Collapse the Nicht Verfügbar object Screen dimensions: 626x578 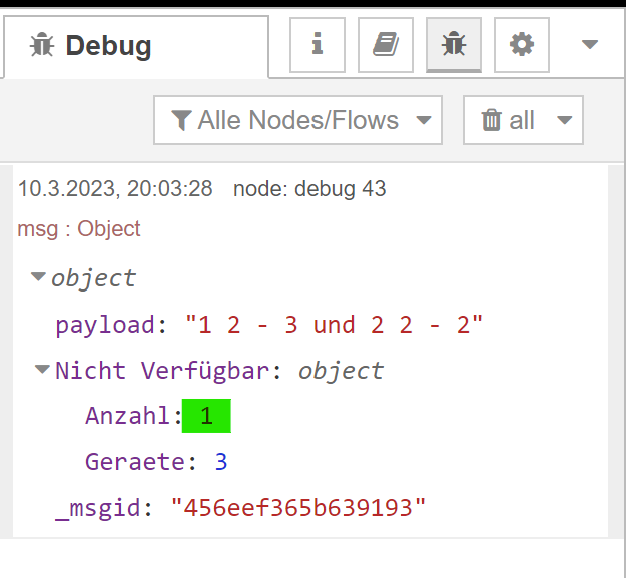point(42,369)
